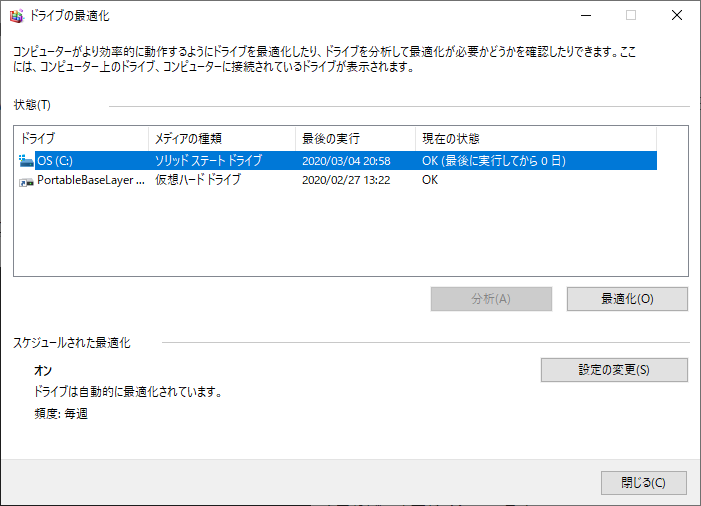Click the 2020/02/27 13:22 last run cell

click(x=346, y=180)
